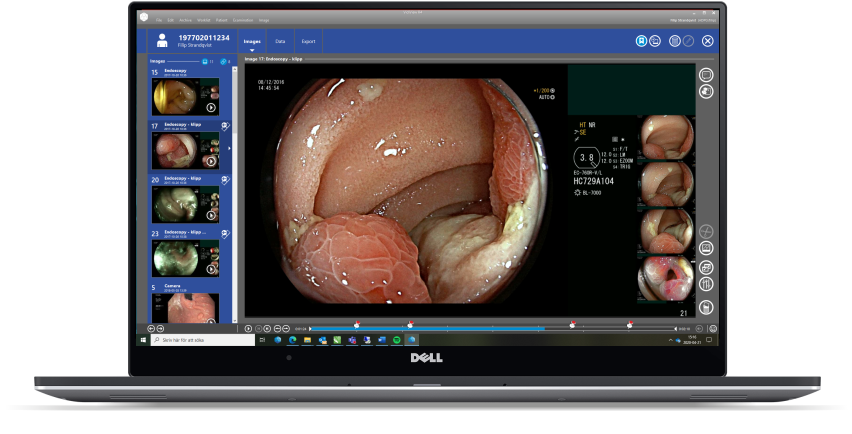
Task: Expand the Images tab dropdown arrow
Action: click(252, 50)
